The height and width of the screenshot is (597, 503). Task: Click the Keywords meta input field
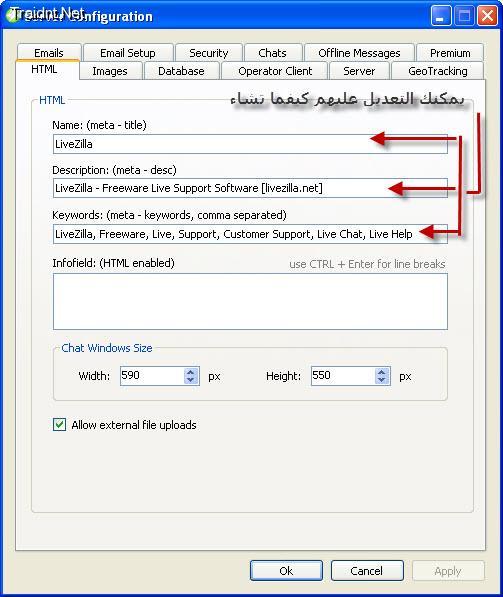point(250,234)
